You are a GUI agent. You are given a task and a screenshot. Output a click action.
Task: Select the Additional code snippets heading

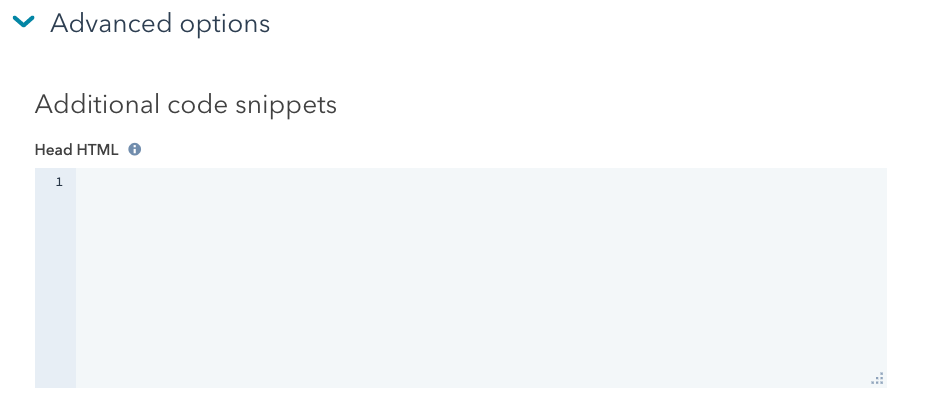click(x=185, y=104)
